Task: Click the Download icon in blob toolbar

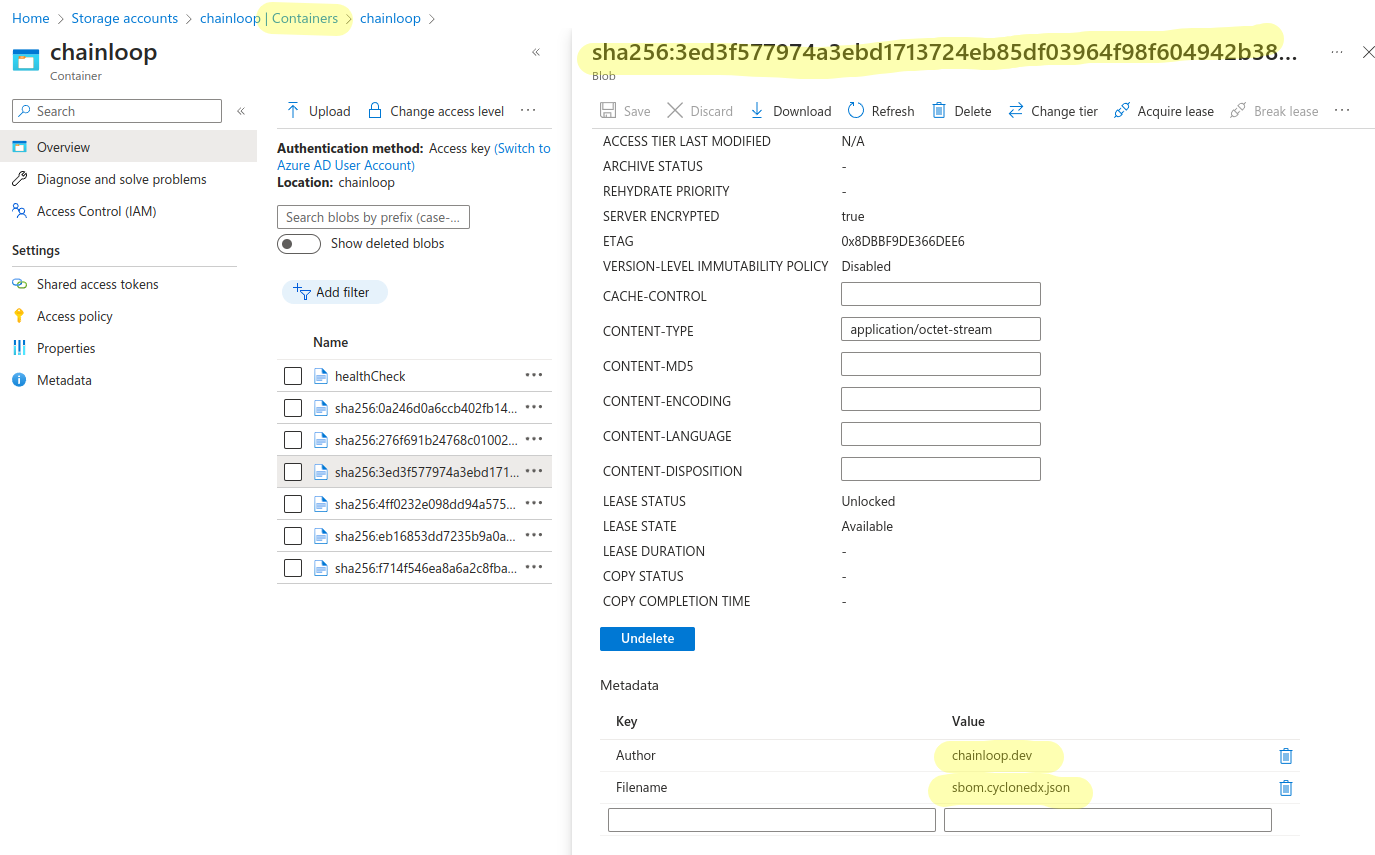Action: click(x=757, y=111)
